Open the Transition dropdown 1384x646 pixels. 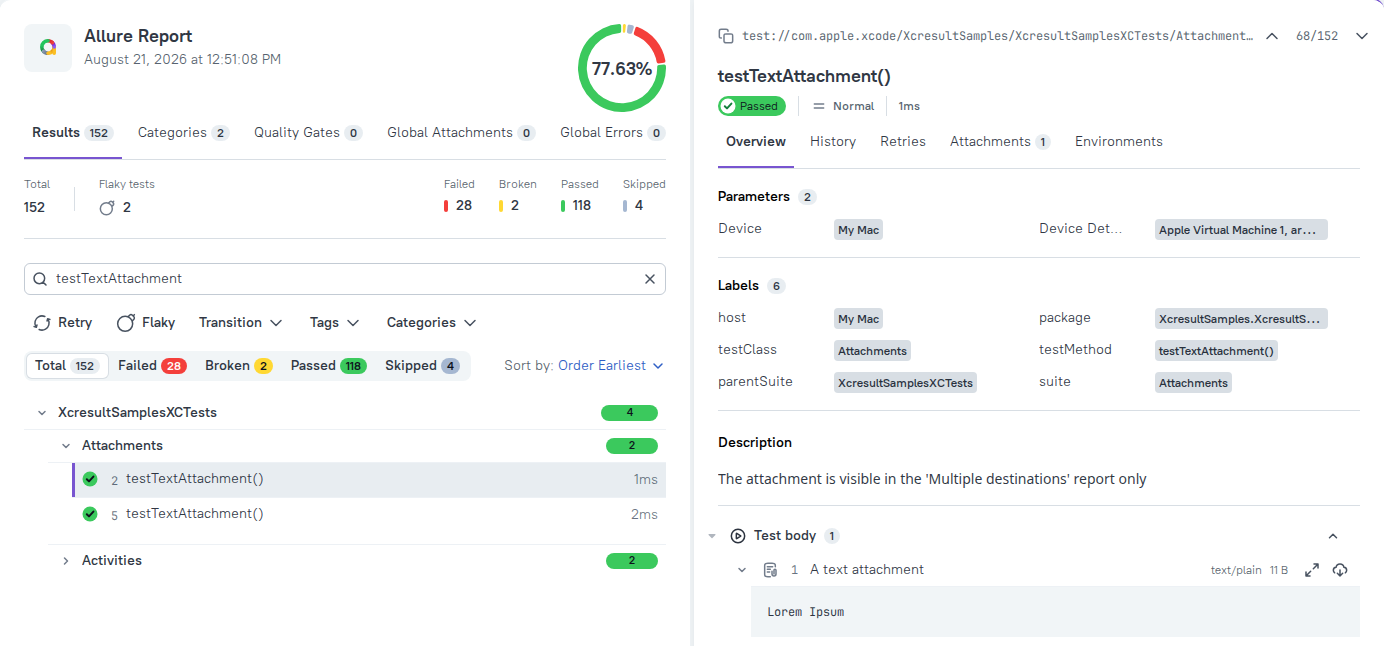pos(240,323)
